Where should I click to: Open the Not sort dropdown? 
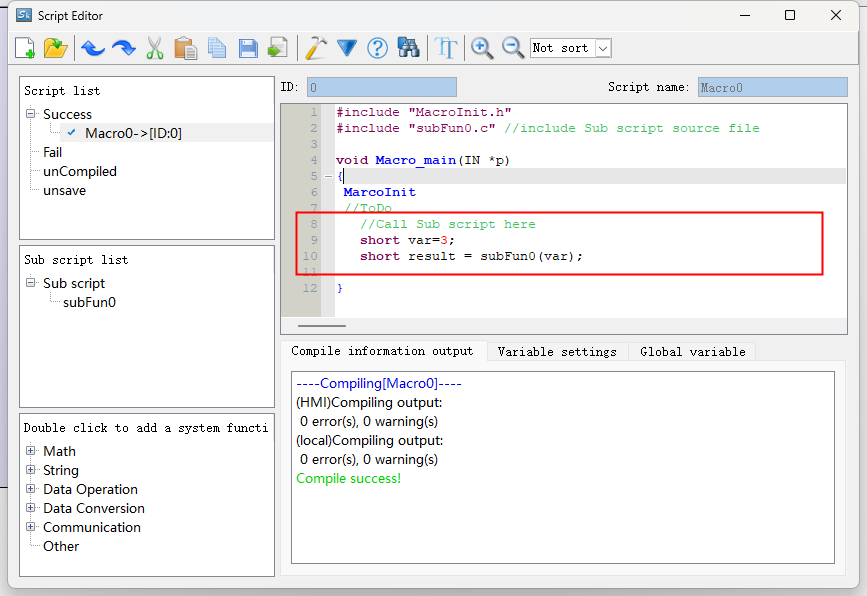[x=602, y=48]
